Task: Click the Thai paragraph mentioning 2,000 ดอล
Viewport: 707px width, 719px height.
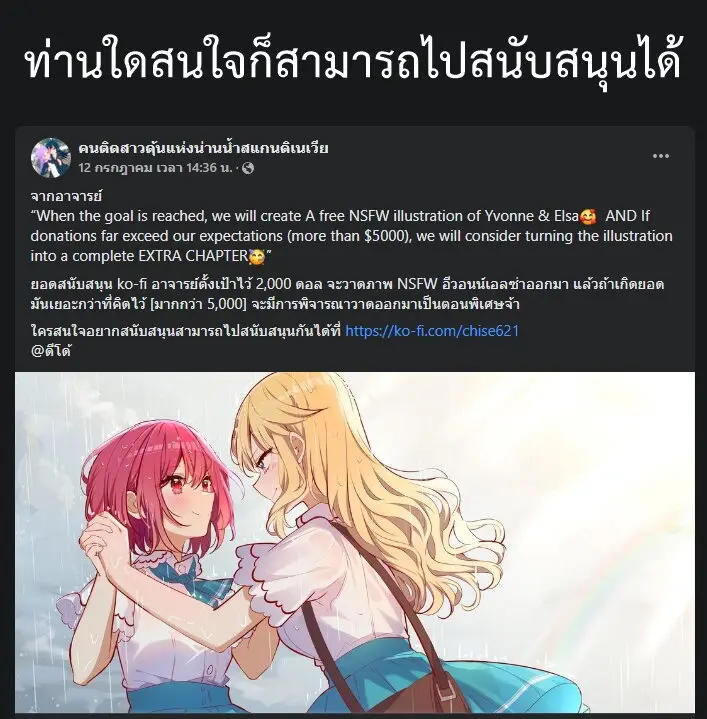Action: click(347, 294)
